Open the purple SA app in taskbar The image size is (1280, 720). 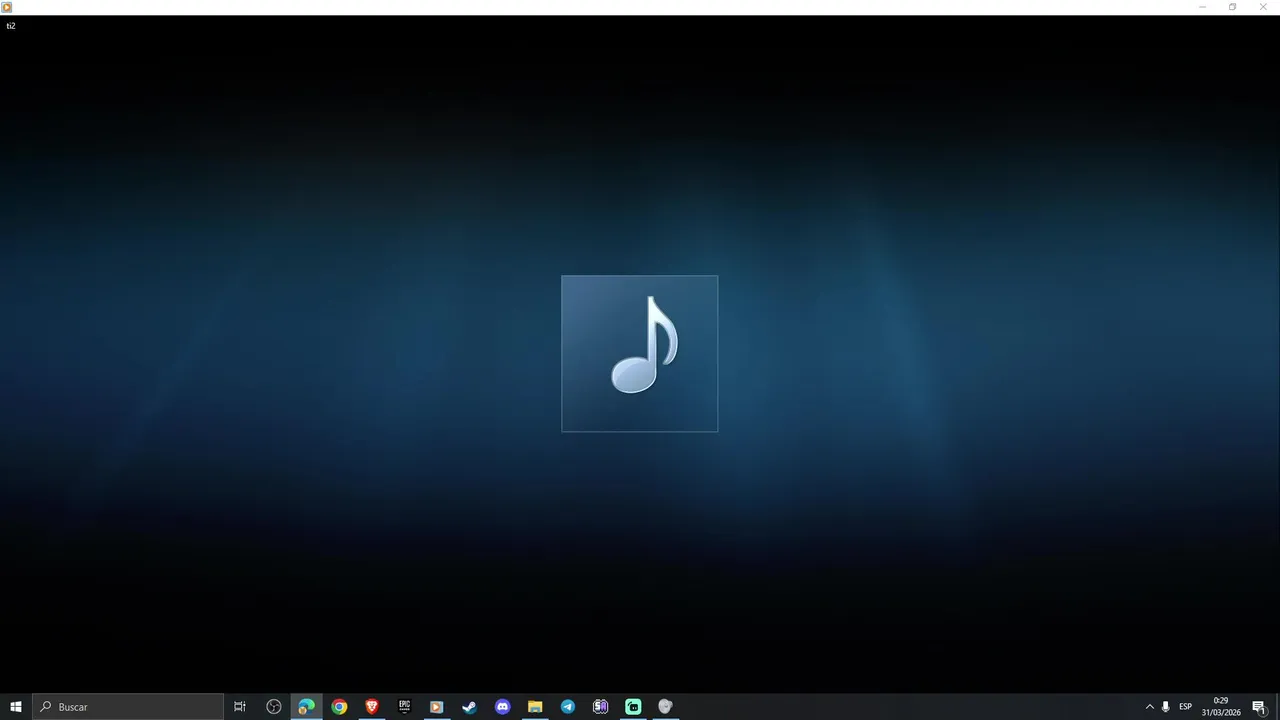[600, 706]
